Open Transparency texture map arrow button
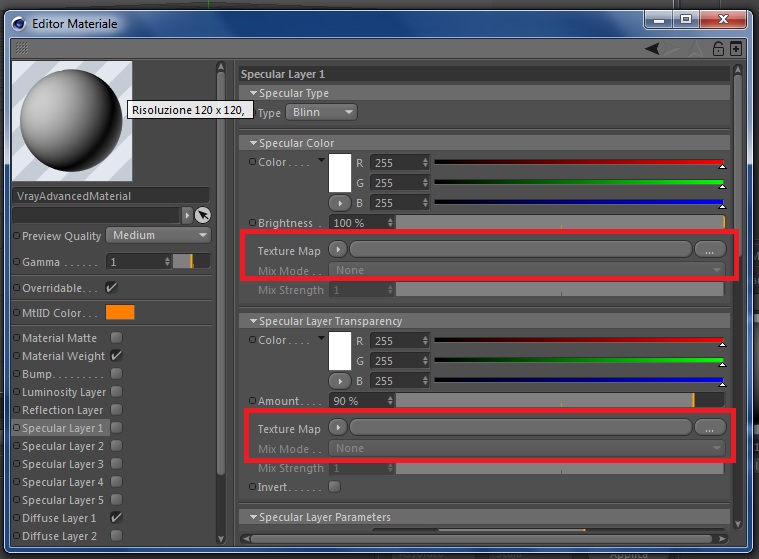The image size is (759, 559). [x=338, y=428]
